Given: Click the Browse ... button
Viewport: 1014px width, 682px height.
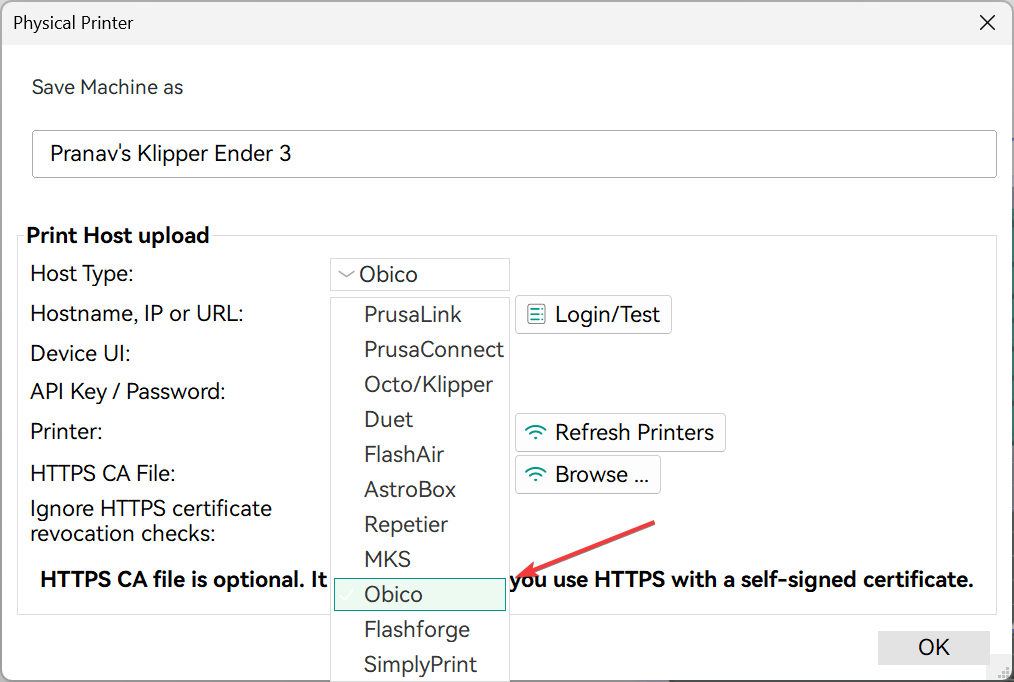Looking at the screenshot, I should pyautogui.click(x=588, y=474).
